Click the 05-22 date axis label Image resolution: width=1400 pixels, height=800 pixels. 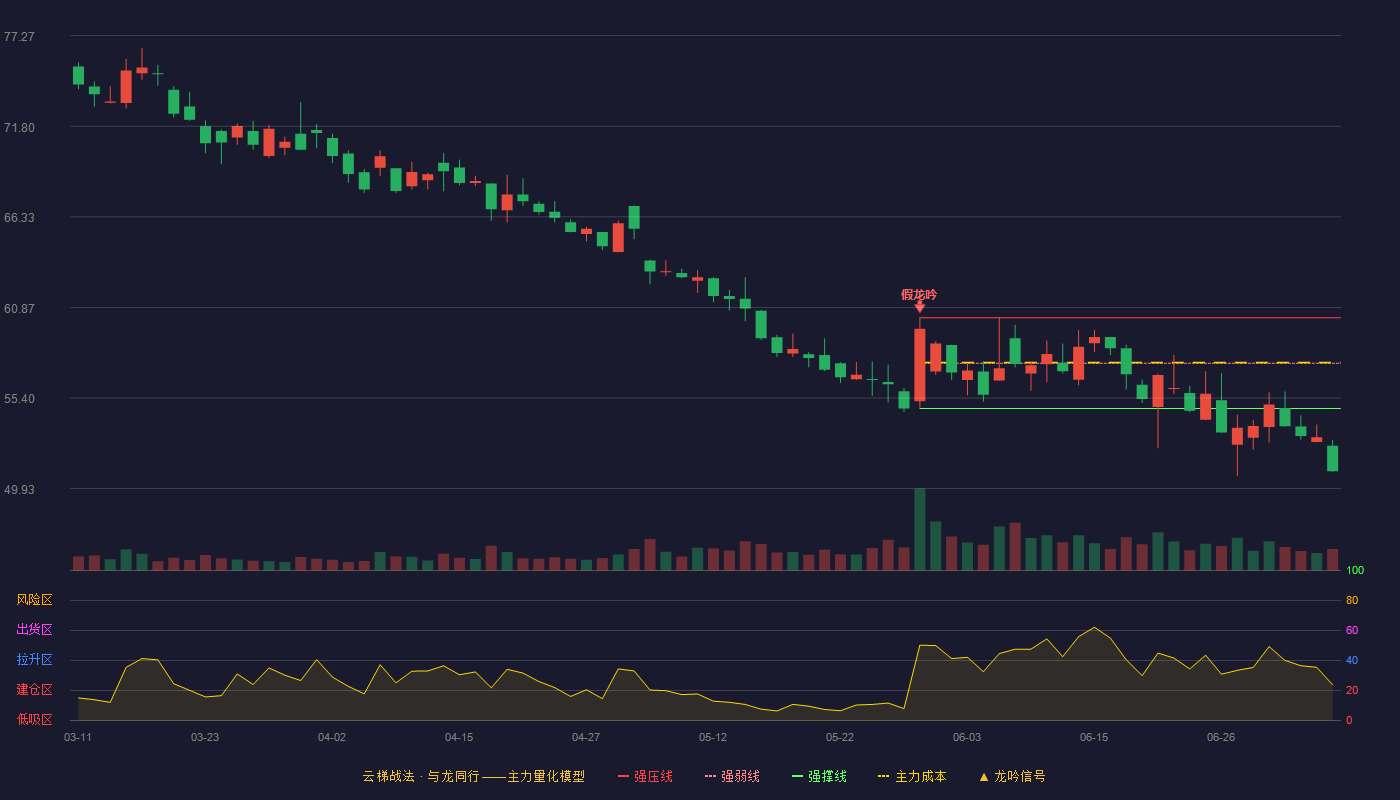(x=840, y=737)
